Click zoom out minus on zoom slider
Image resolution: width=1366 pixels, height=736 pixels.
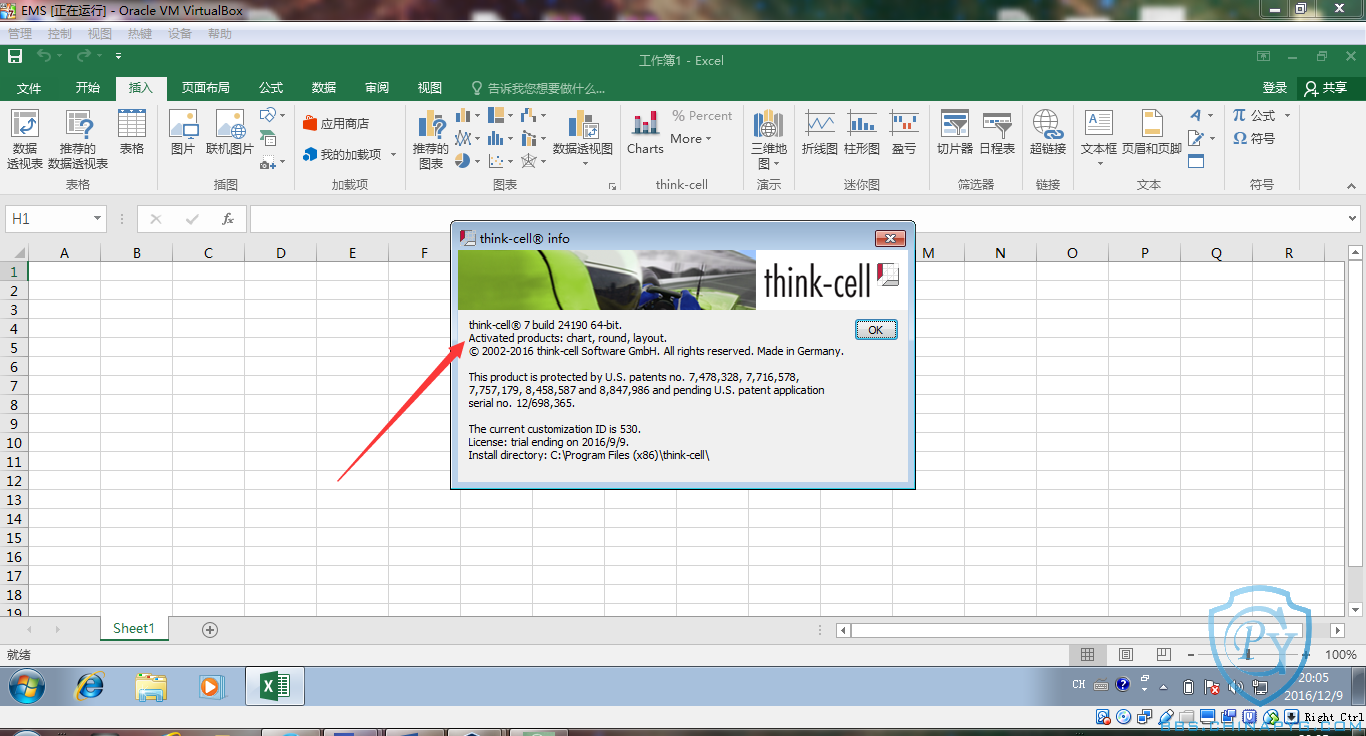pyautogui.click(x=1193, y=655)
